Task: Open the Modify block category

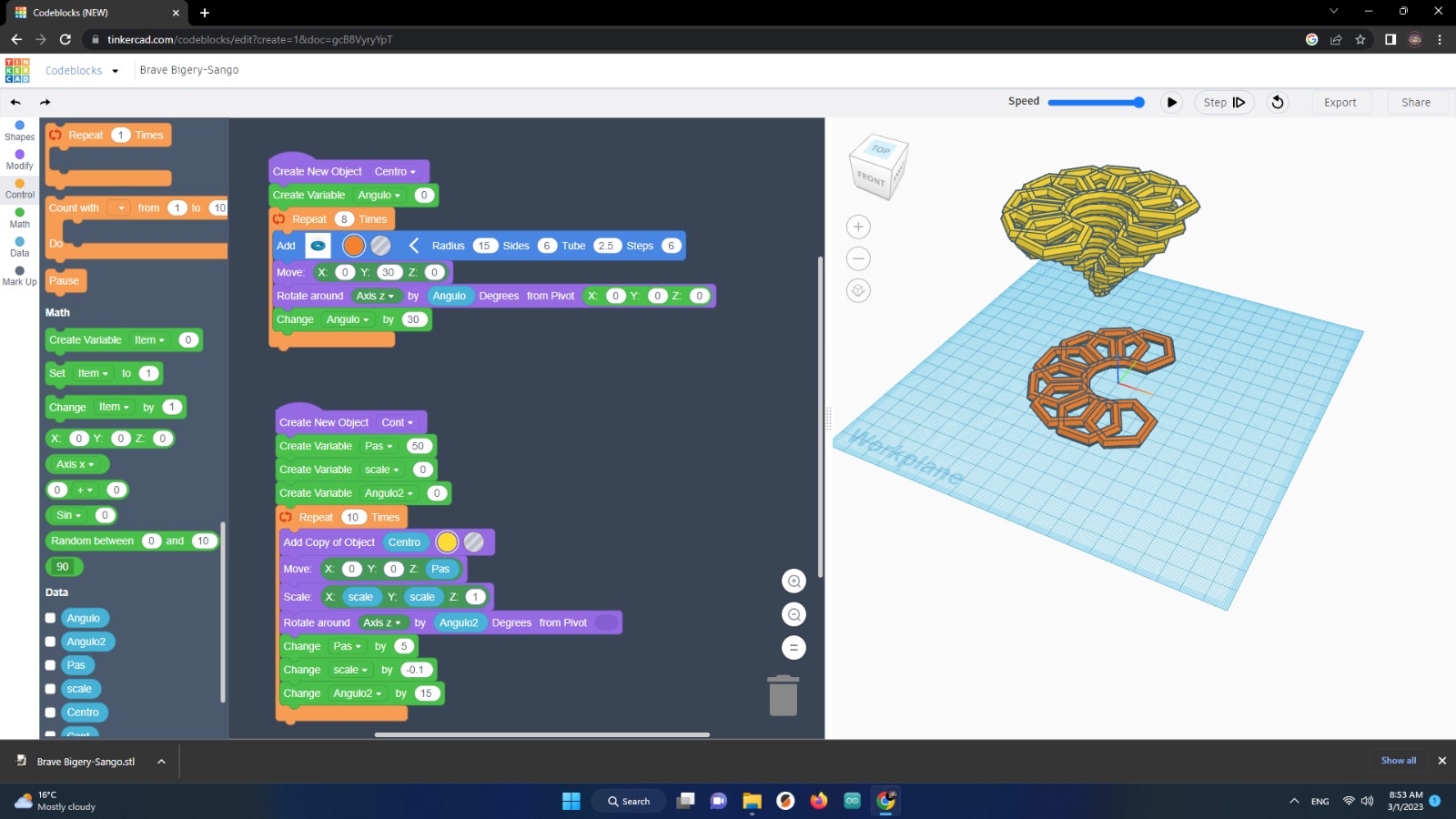Action: pos(19,160)
